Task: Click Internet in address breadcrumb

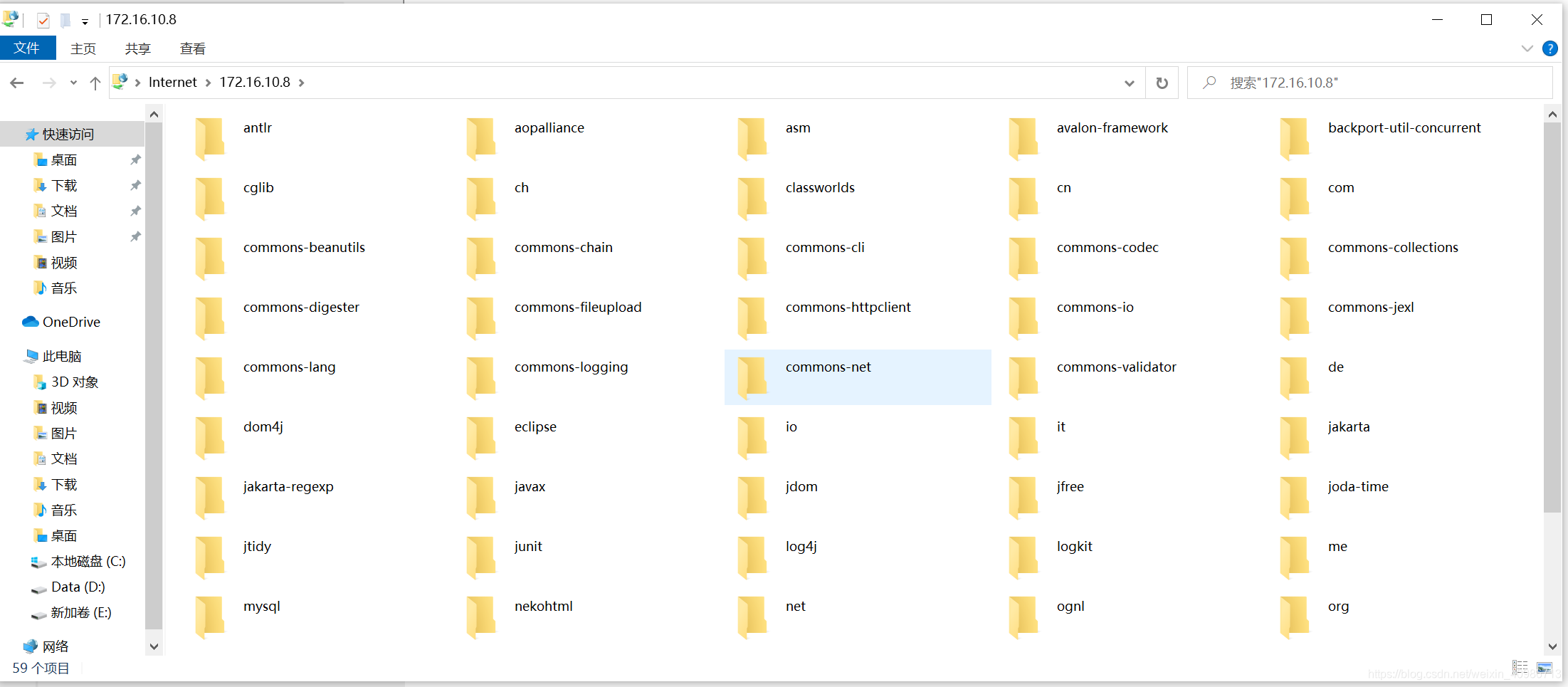Action: point(173,83)
